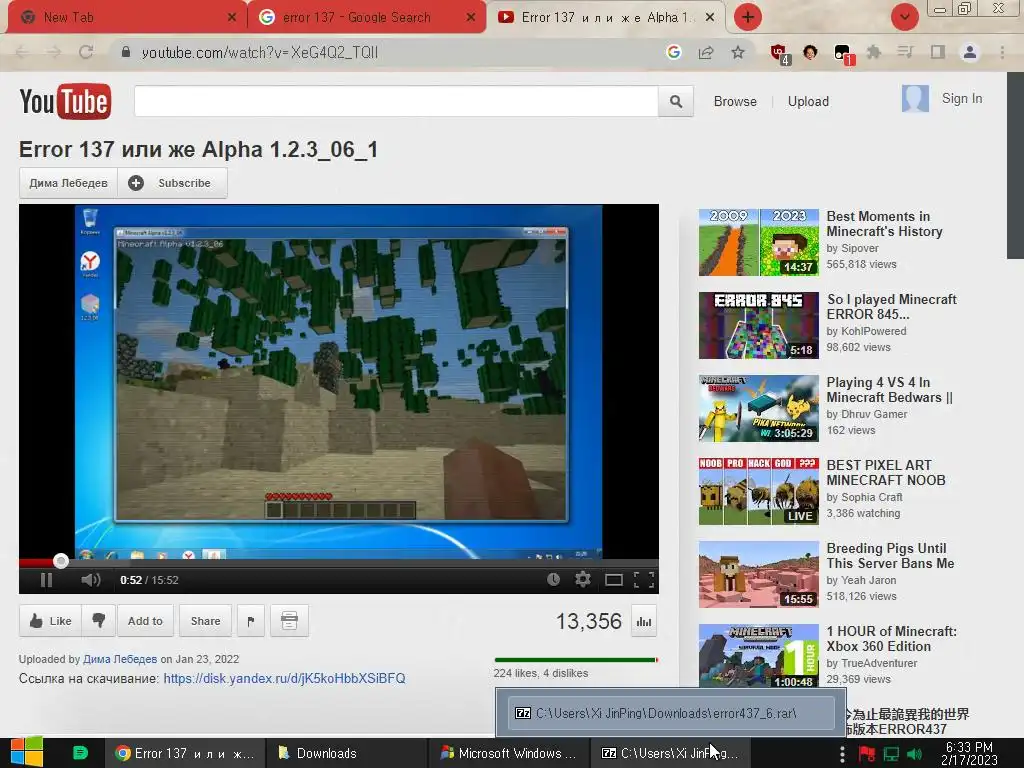Open Browse page

[735, 101]
